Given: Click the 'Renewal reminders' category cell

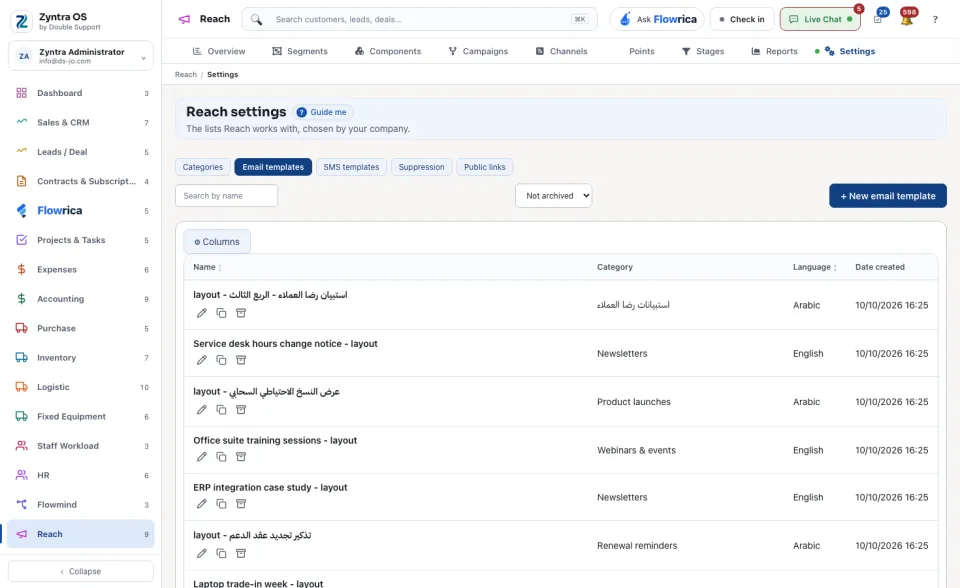Looking at the screenshot, I should click(x=637, y=546).
